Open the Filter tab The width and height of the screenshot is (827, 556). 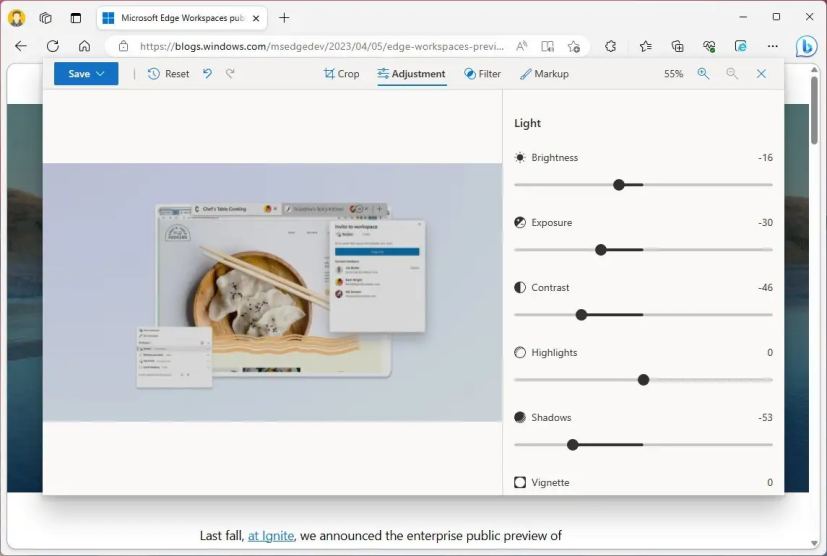click(x=482, y=74)
